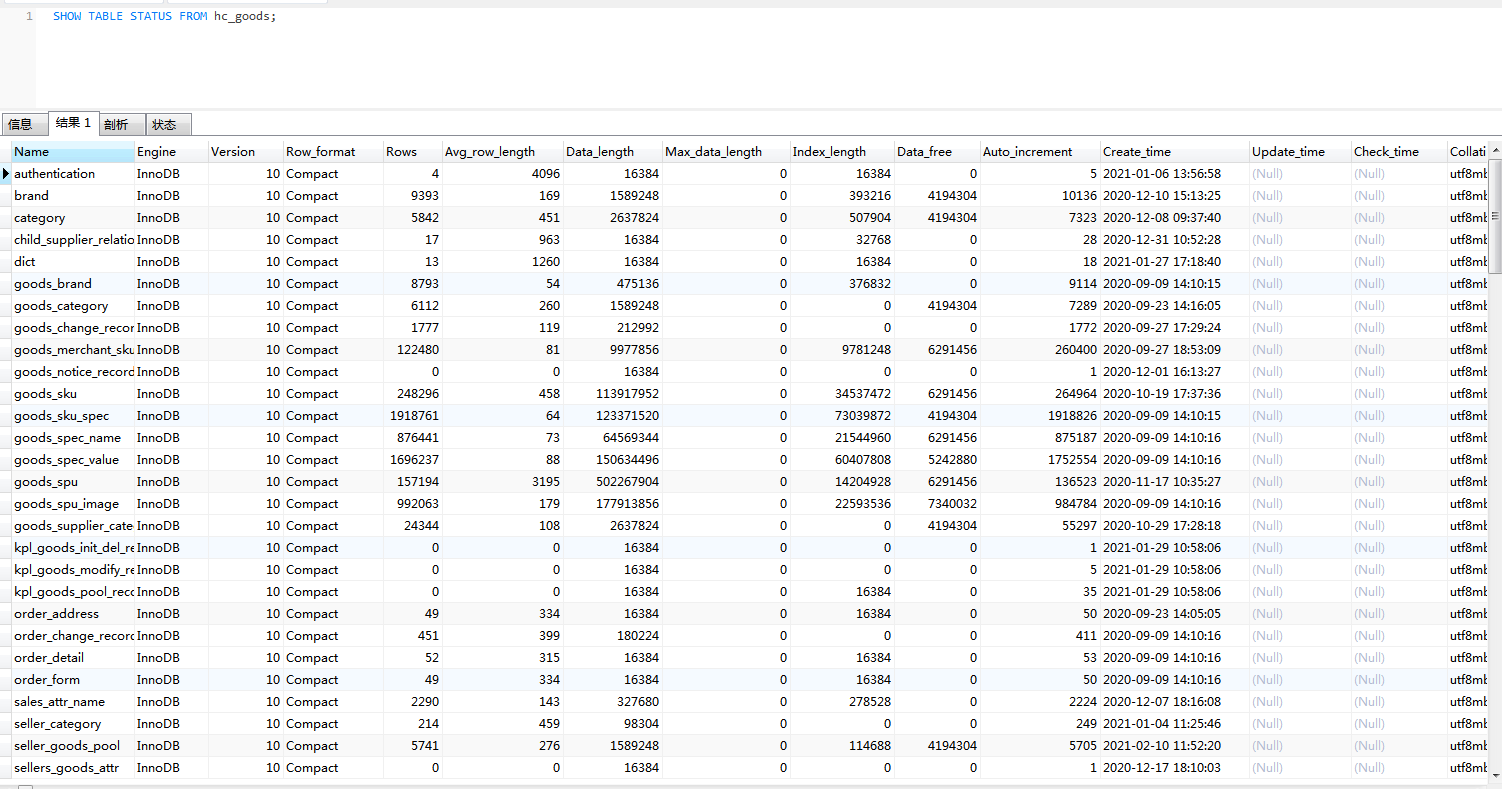Click the Max_data_length column header
Screen dimensions: 1502x789
coord(726,152)
